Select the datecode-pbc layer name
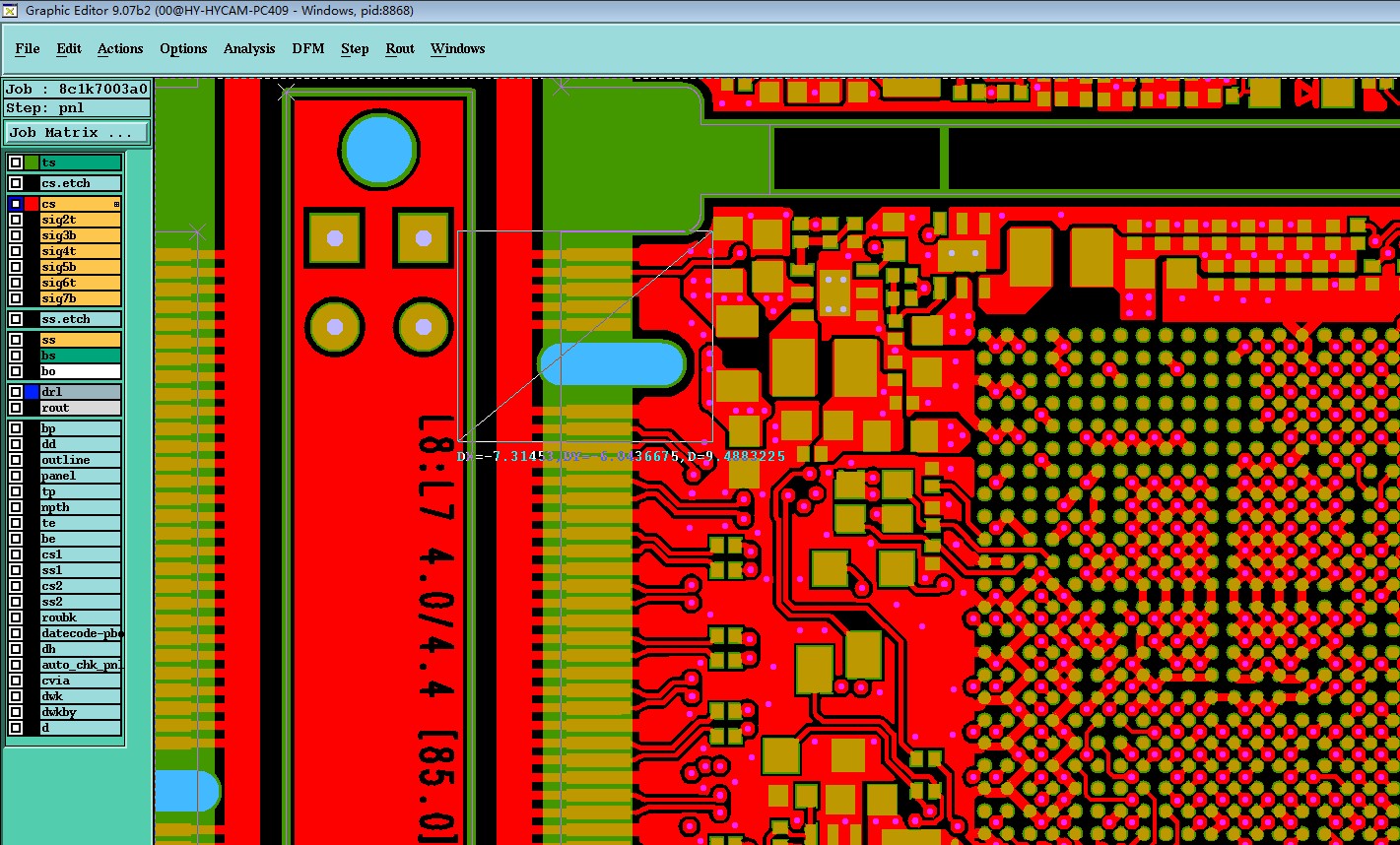 tap(80, 633)
